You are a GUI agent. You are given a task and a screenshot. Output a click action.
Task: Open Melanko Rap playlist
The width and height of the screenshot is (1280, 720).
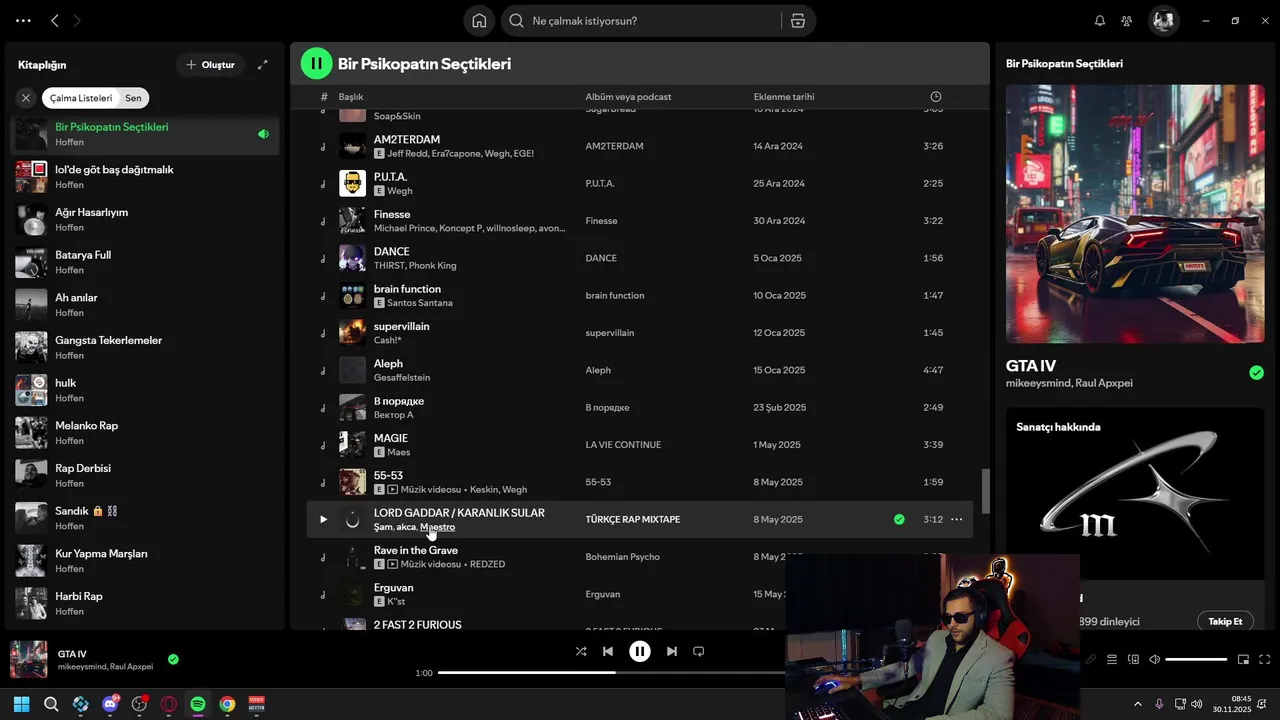145,433
